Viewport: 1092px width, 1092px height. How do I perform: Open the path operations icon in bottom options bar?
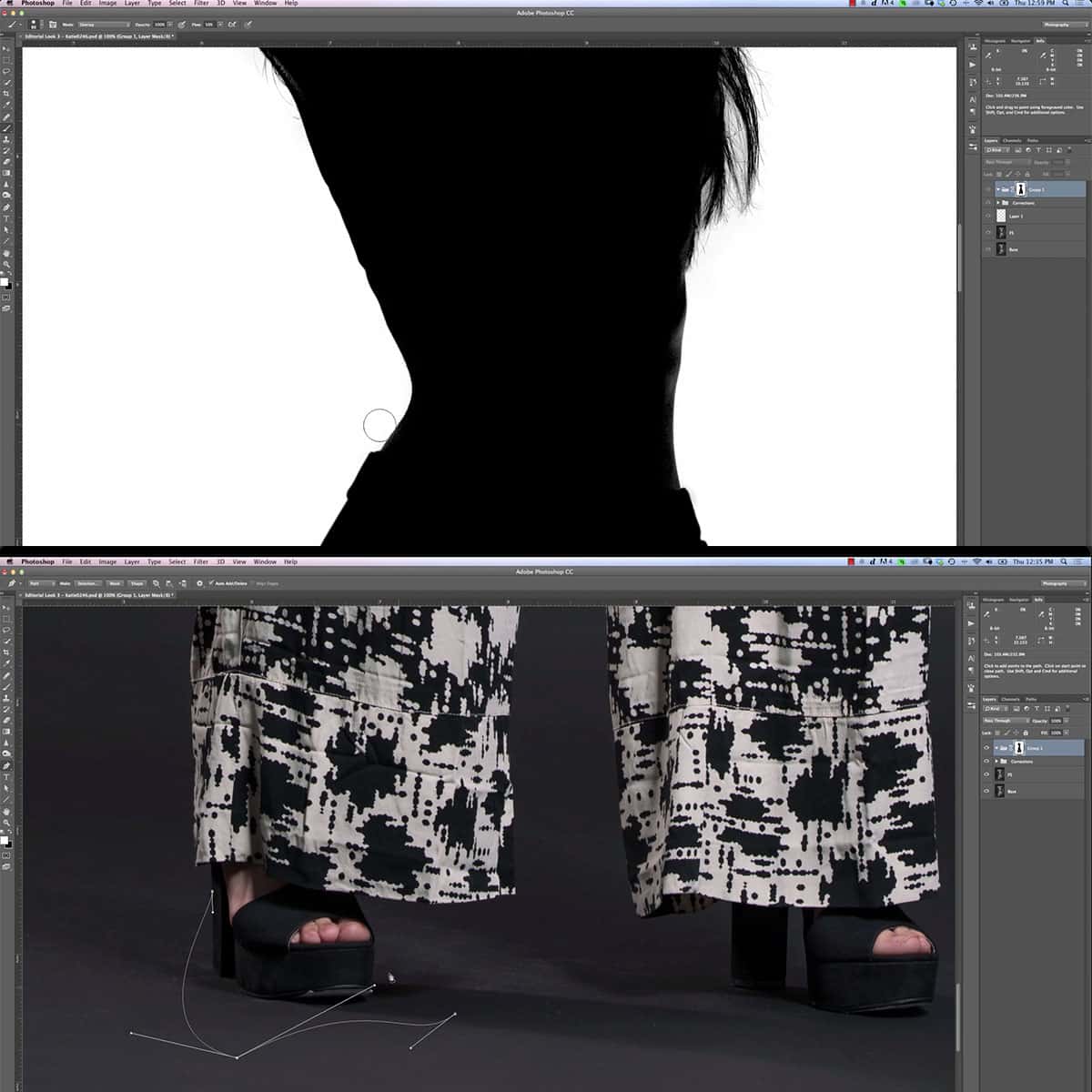click(x=156, y=583)
